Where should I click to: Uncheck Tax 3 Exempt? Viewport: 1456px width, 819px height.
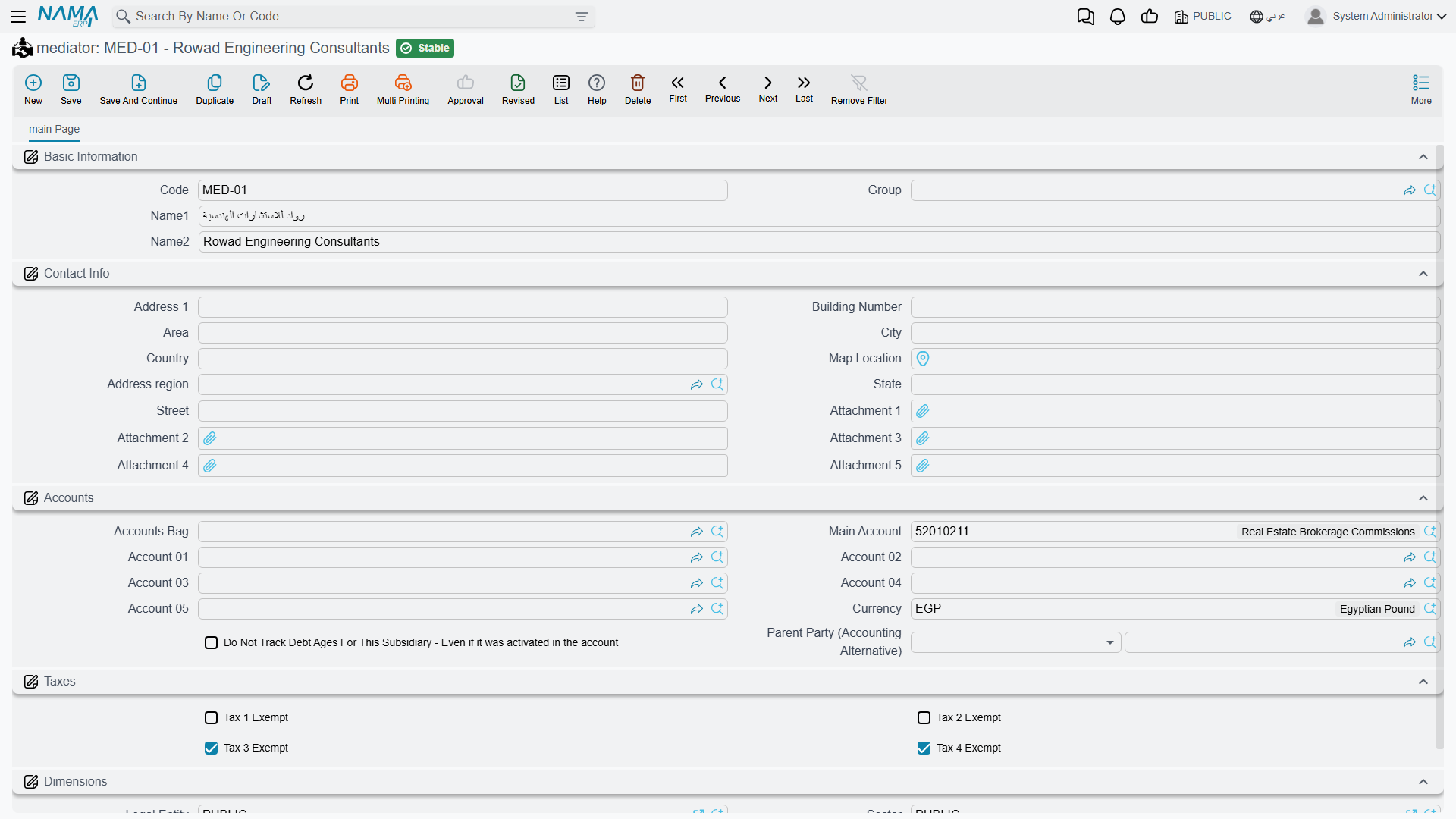click(212, 748)
